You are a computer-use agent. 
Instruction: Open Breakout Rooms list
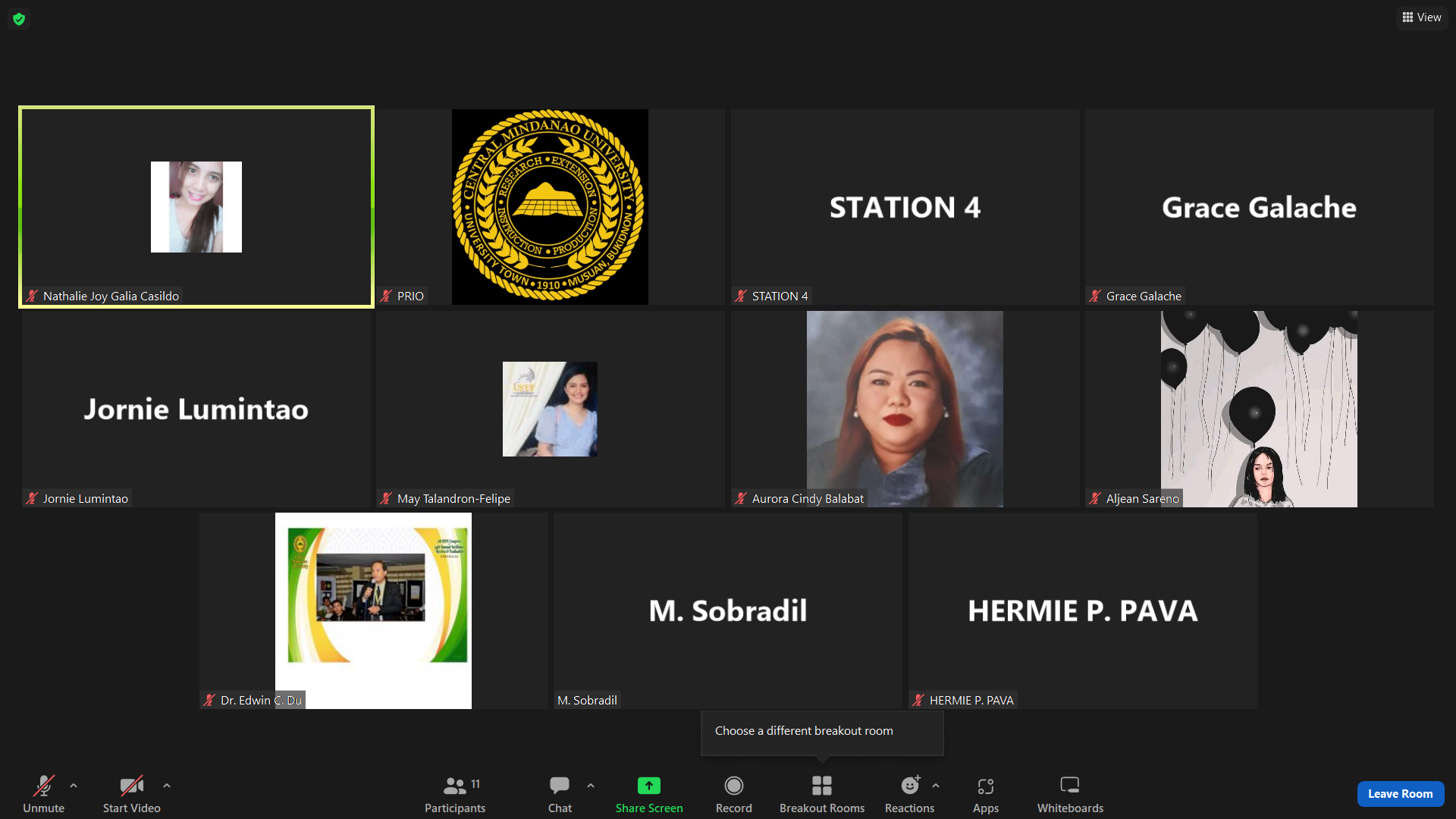(822, 794)
